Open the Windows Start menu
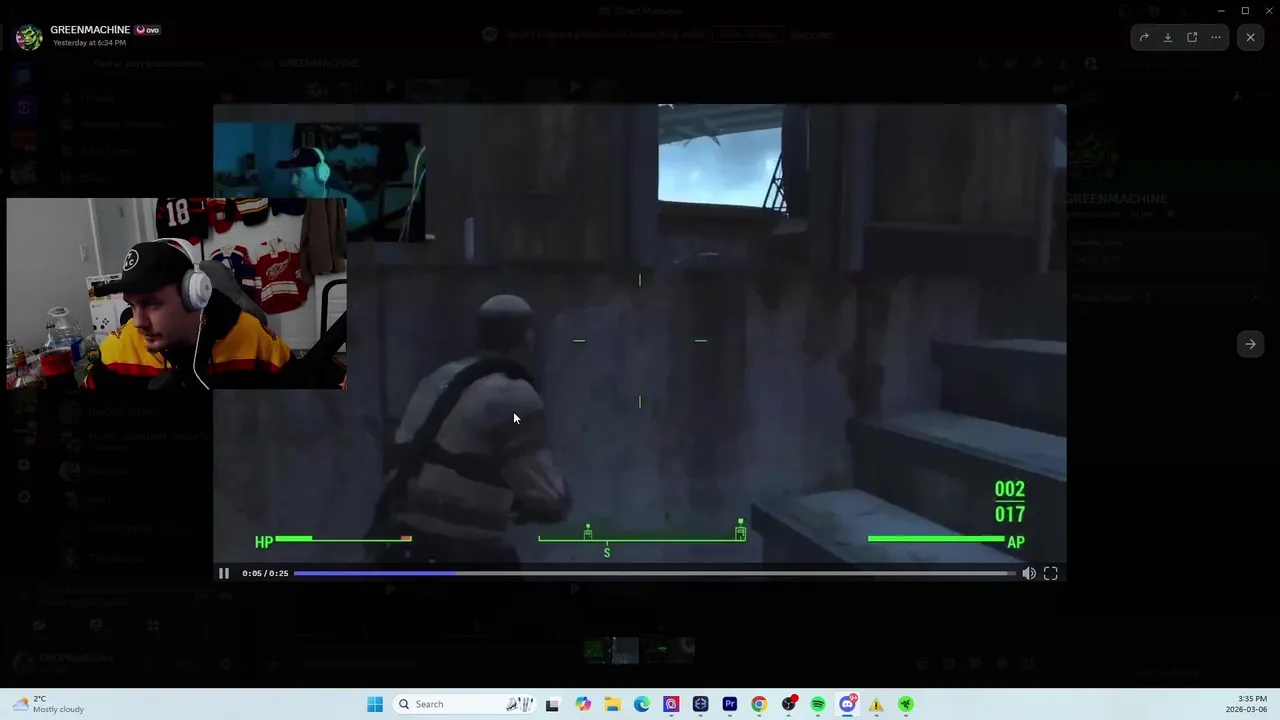 coord(375,704)
